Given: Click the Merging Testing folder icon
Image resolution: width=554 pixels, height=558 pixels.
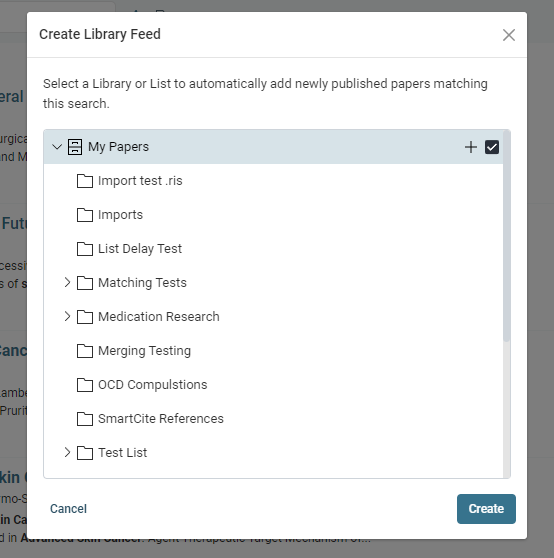Looking at the screenshot, I should click(x=85, y=351).
